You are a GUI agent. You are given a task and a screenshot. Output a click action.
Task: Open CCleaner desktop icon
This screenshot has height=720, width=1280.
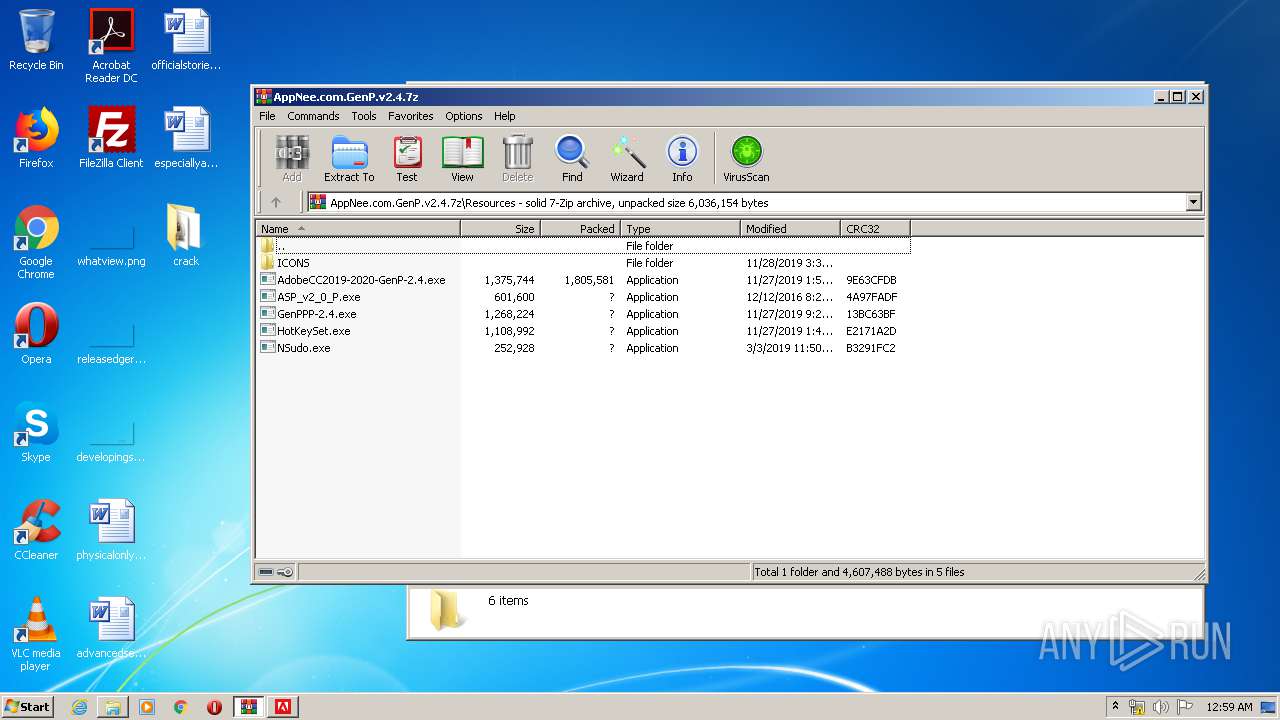click(36, 529)
